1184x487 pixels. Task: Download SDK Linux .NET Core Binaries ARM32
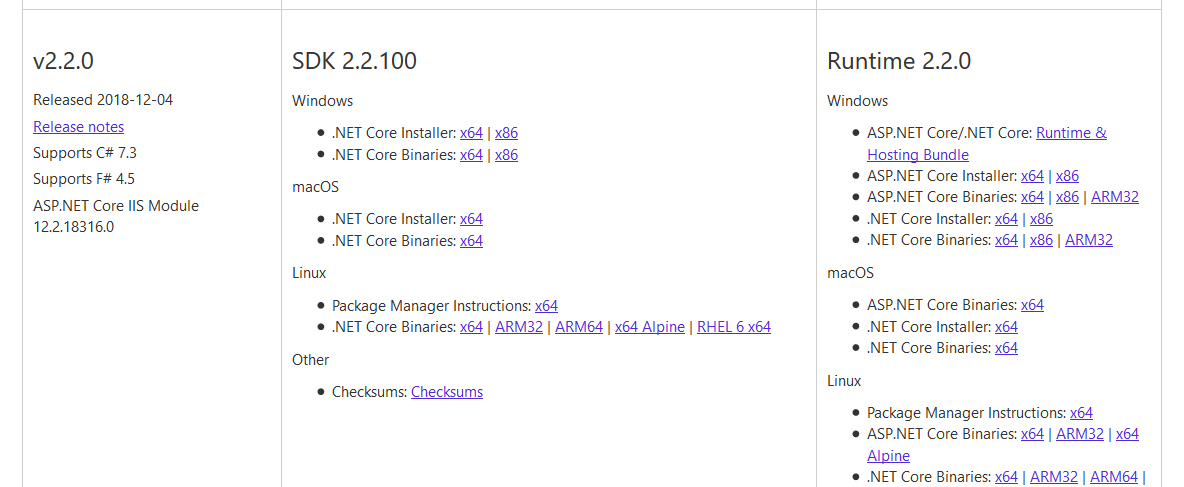pos(519,327)
